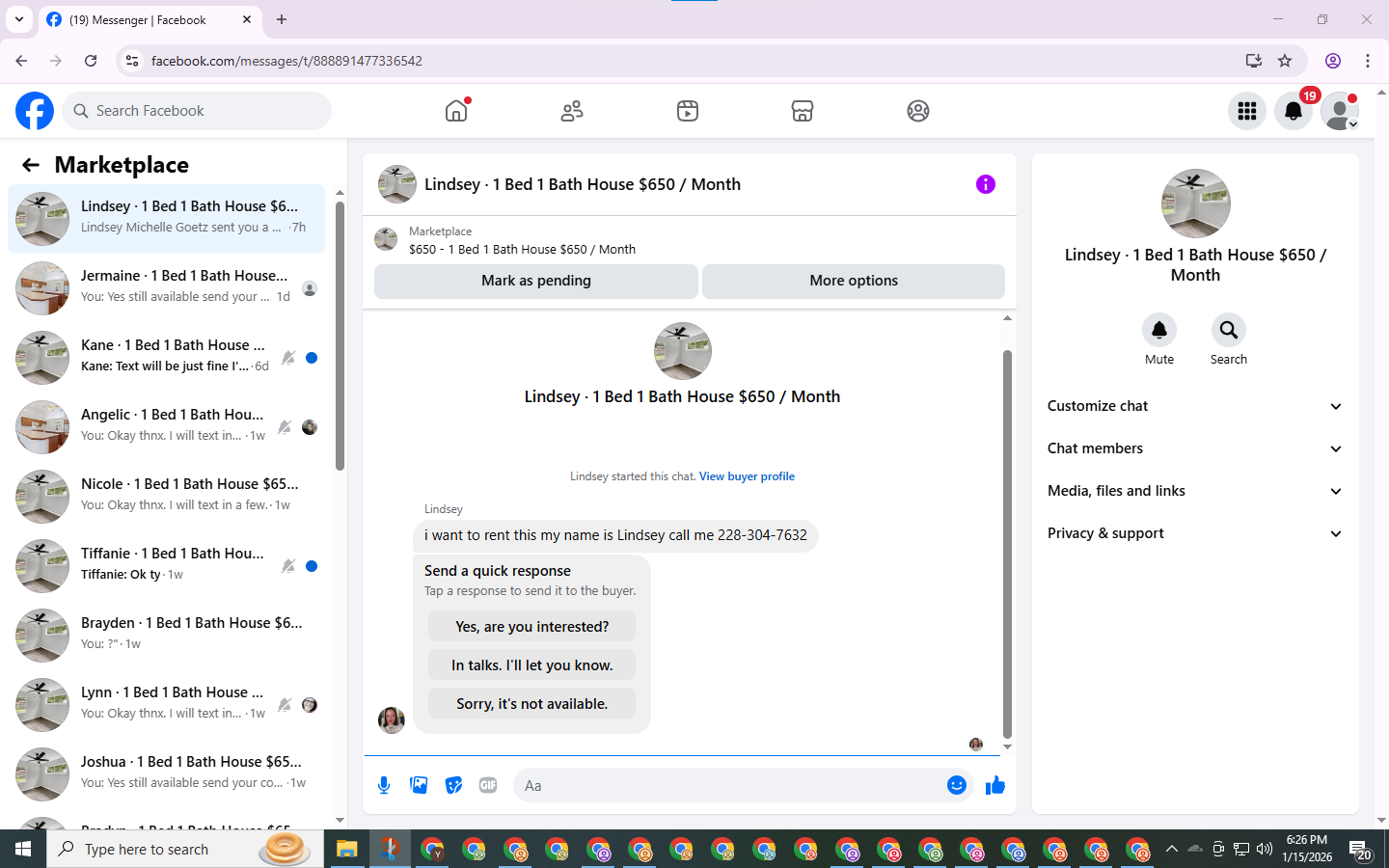This screenshot has height=868, width=1389.
Task: Click chat message scrollbar
Action: point(1007,543)
